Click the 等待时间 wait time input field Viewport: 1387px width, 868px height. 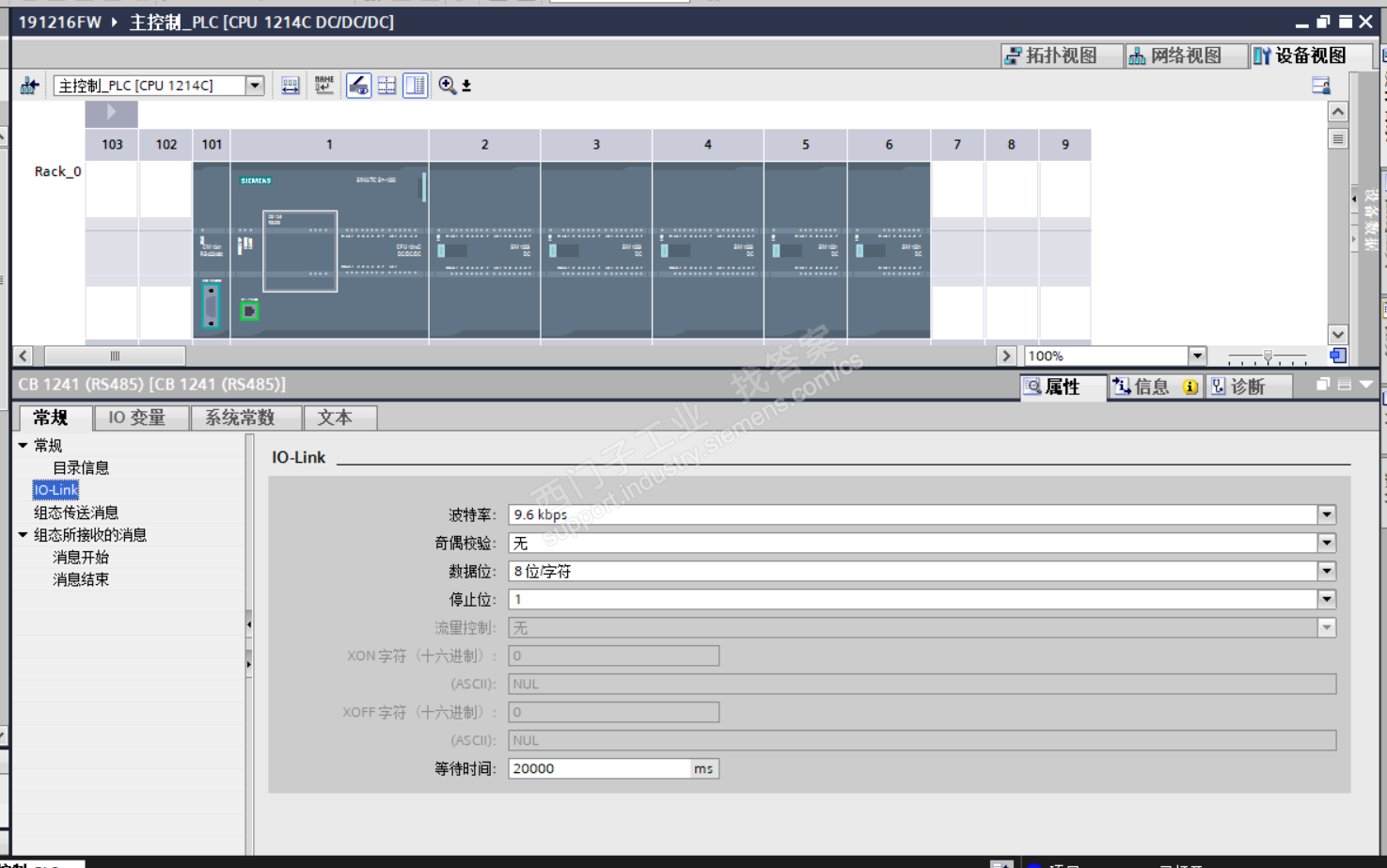[x=600, y=768]
